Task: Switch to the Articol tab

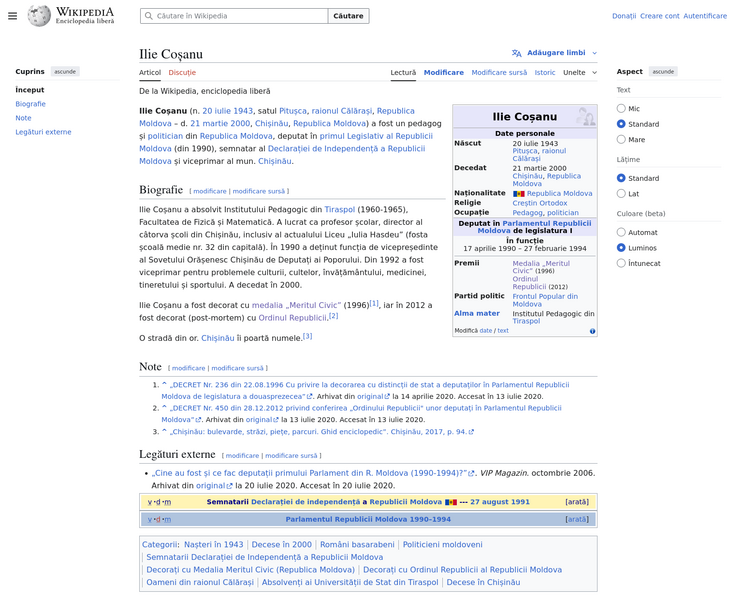Action: pos(150,73)
